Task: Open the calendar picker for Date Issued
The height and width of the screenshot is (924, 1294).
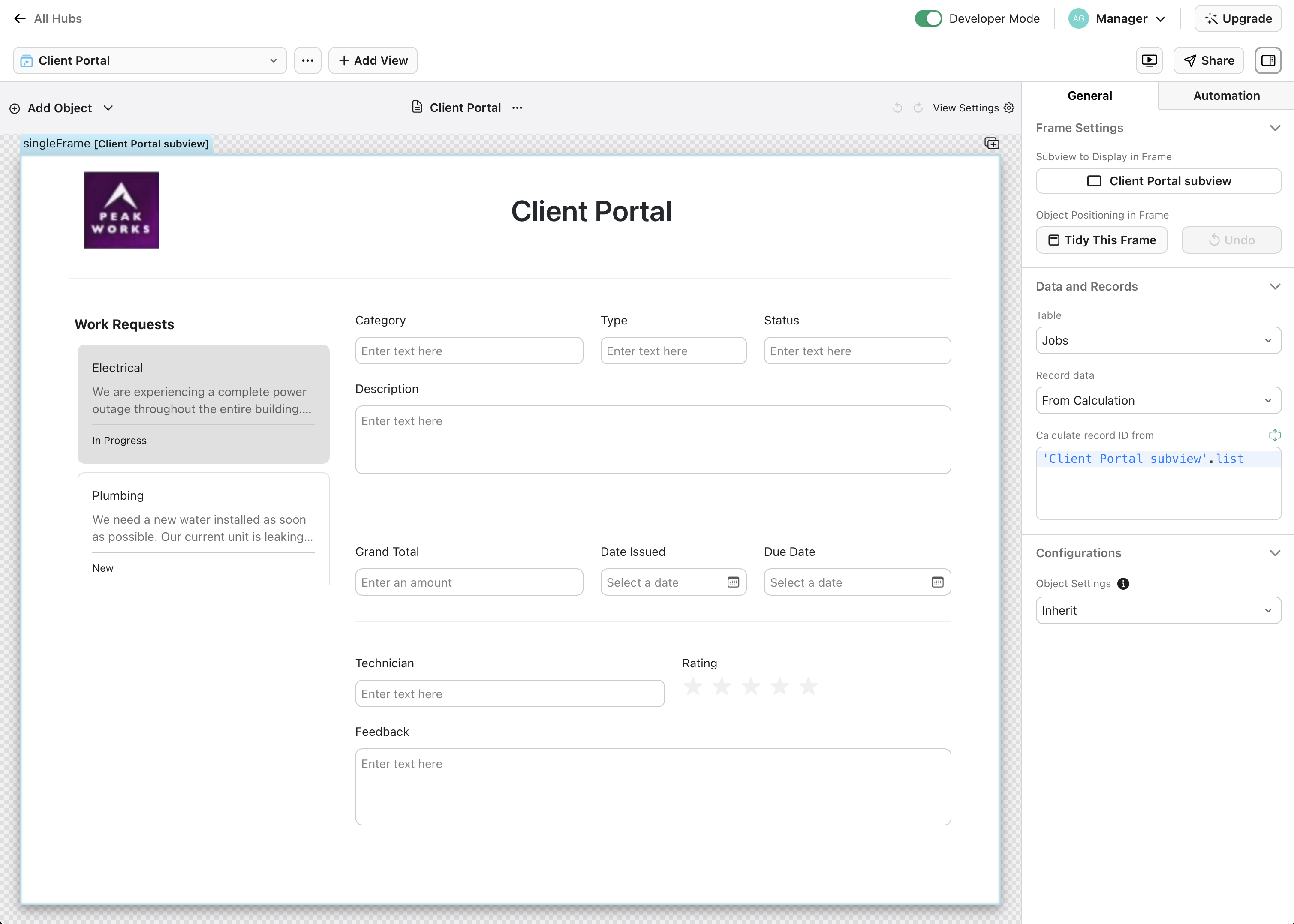Action: tap(733, 582)
